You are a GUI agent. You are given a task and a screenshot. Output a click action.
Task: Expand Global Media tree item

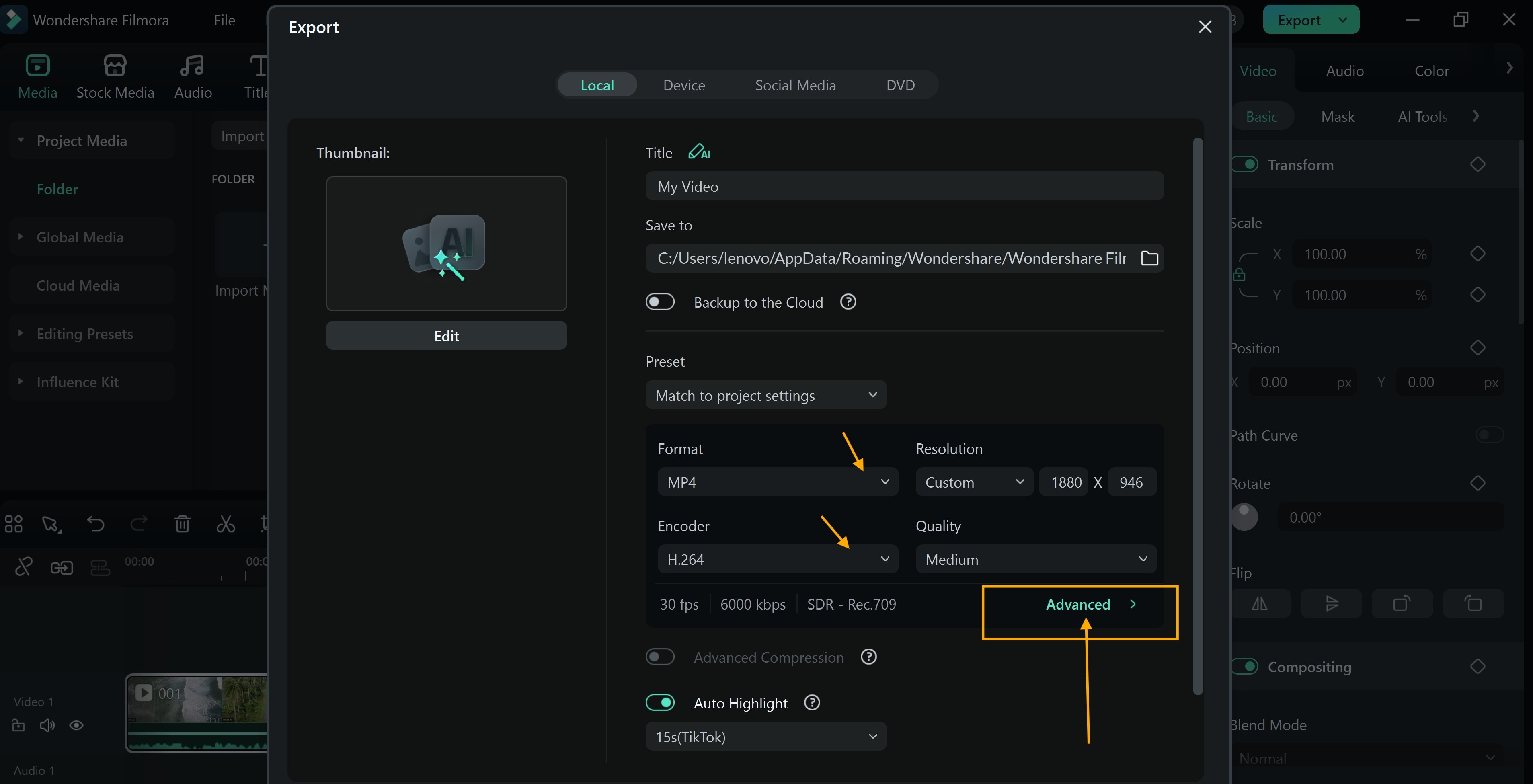(21, 237)
